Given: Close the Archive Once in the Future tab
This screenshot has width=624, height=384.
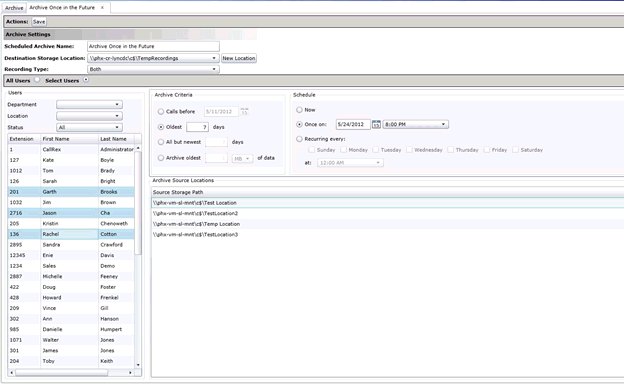Looking at the screenshot, I should click(x=102, y=8).
